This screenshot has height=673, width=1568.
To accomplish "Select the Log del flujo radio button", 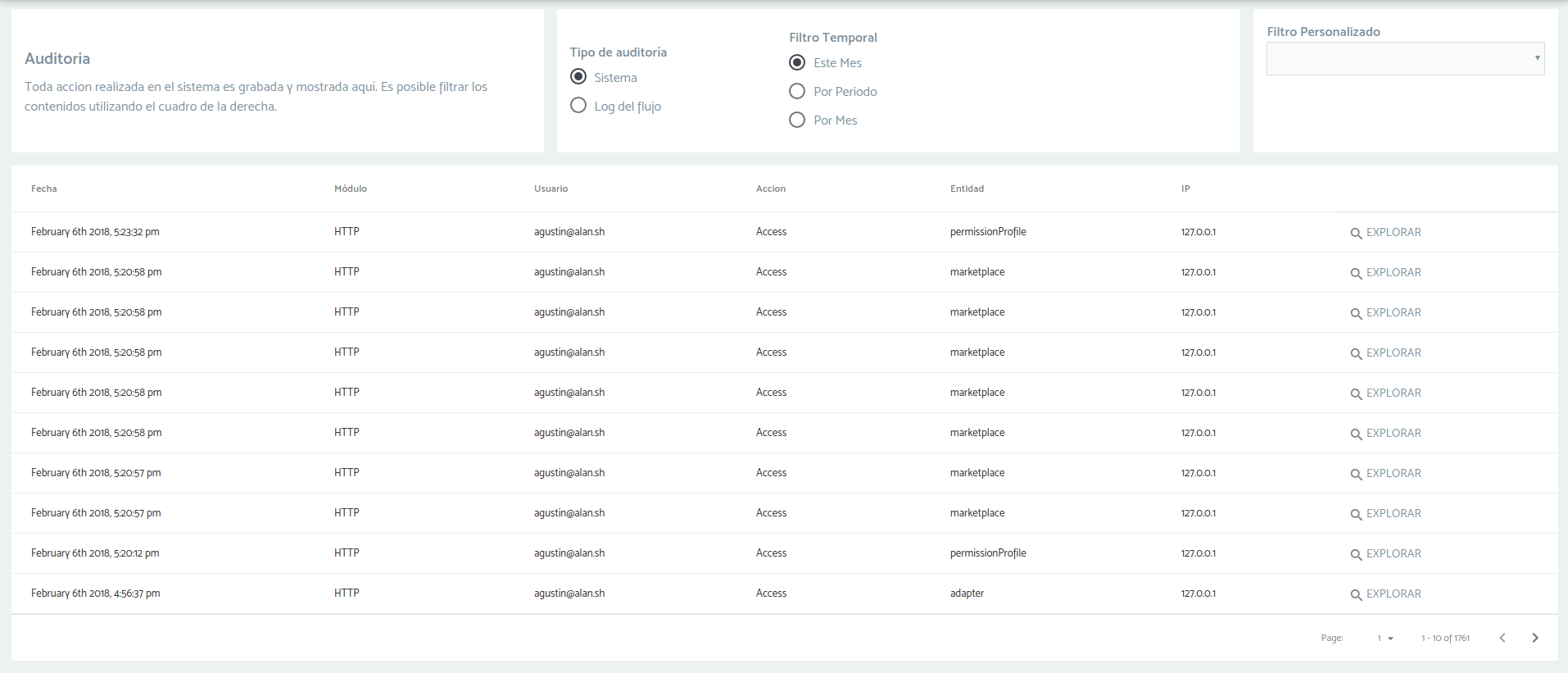I will pos(578,105).
